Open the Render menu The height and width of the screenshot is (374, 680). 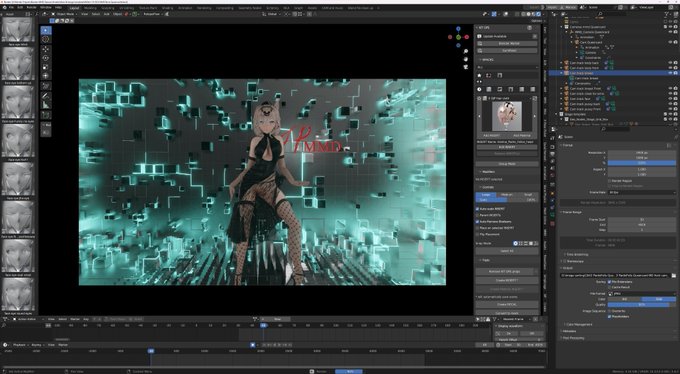pyautogui.click(x=32, y=8)
